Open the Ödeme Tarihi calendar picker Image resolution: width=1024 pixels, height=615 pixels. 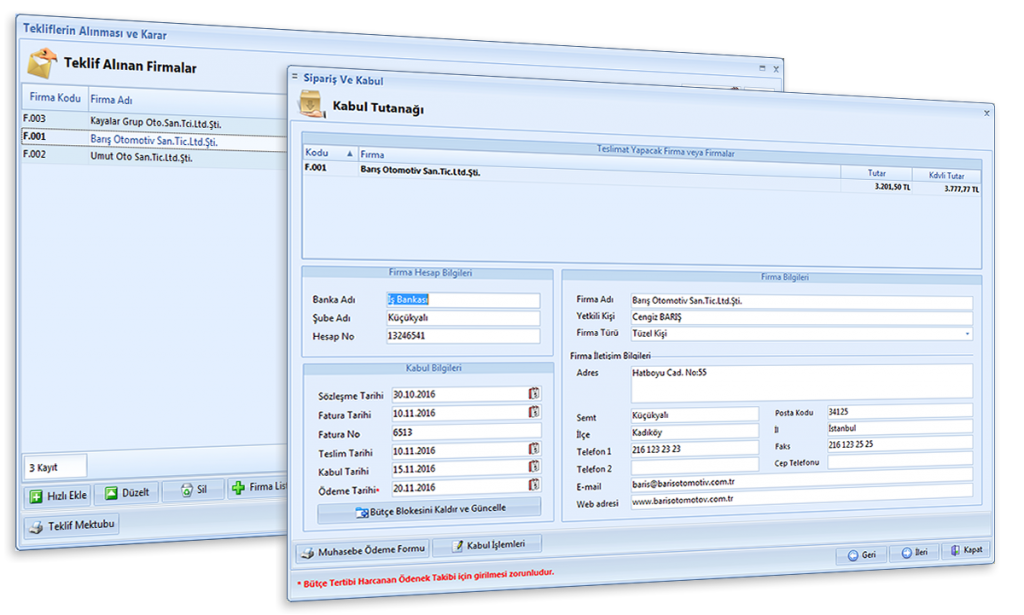(534, 487)
